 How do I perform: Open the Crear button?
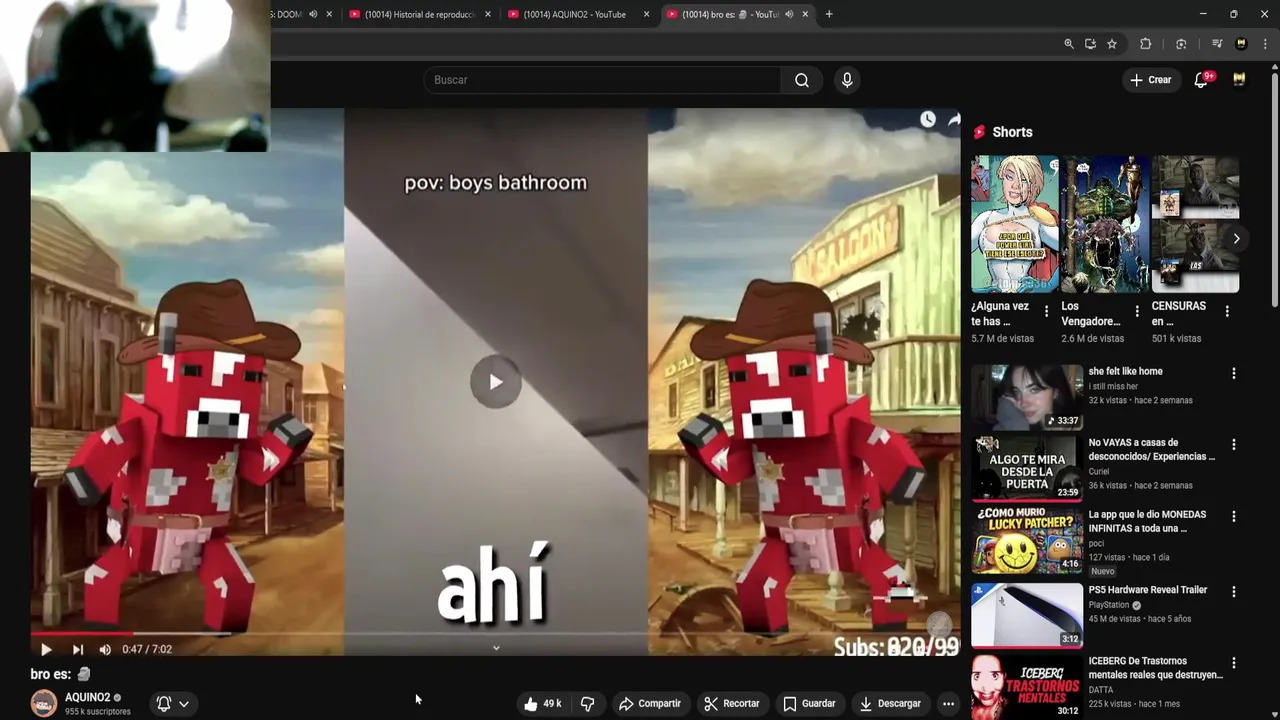pyautogui.click(x=1150, y=80)
